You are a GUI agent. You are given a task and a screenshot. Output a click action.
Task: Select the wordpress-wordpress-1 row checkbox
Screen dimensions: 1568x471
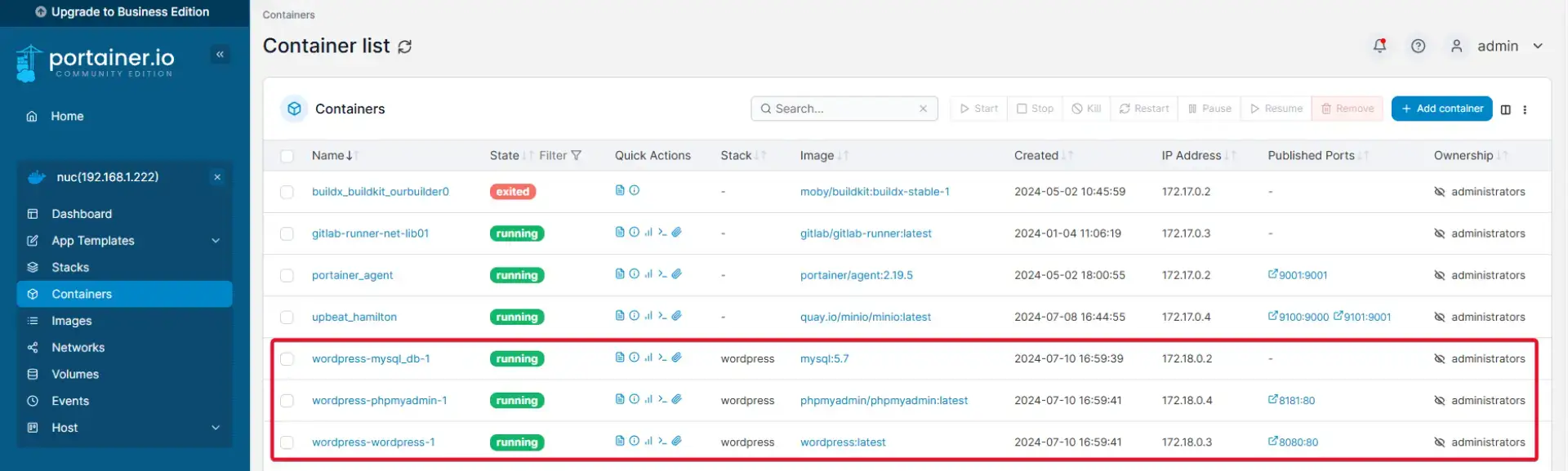(287, 442)
